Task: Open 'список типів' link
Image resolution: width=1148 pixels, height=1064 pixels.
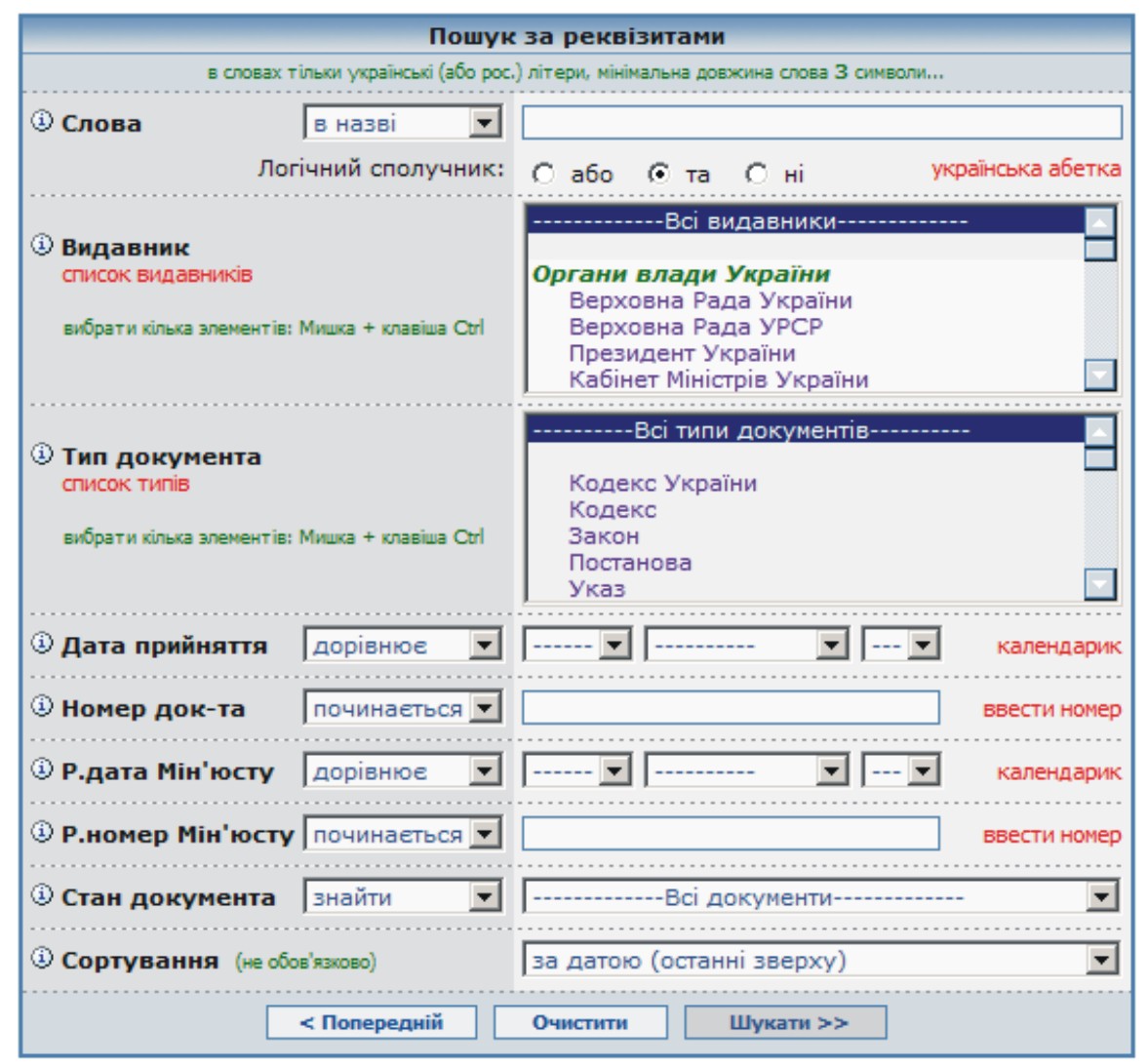Action: (125, 484)
